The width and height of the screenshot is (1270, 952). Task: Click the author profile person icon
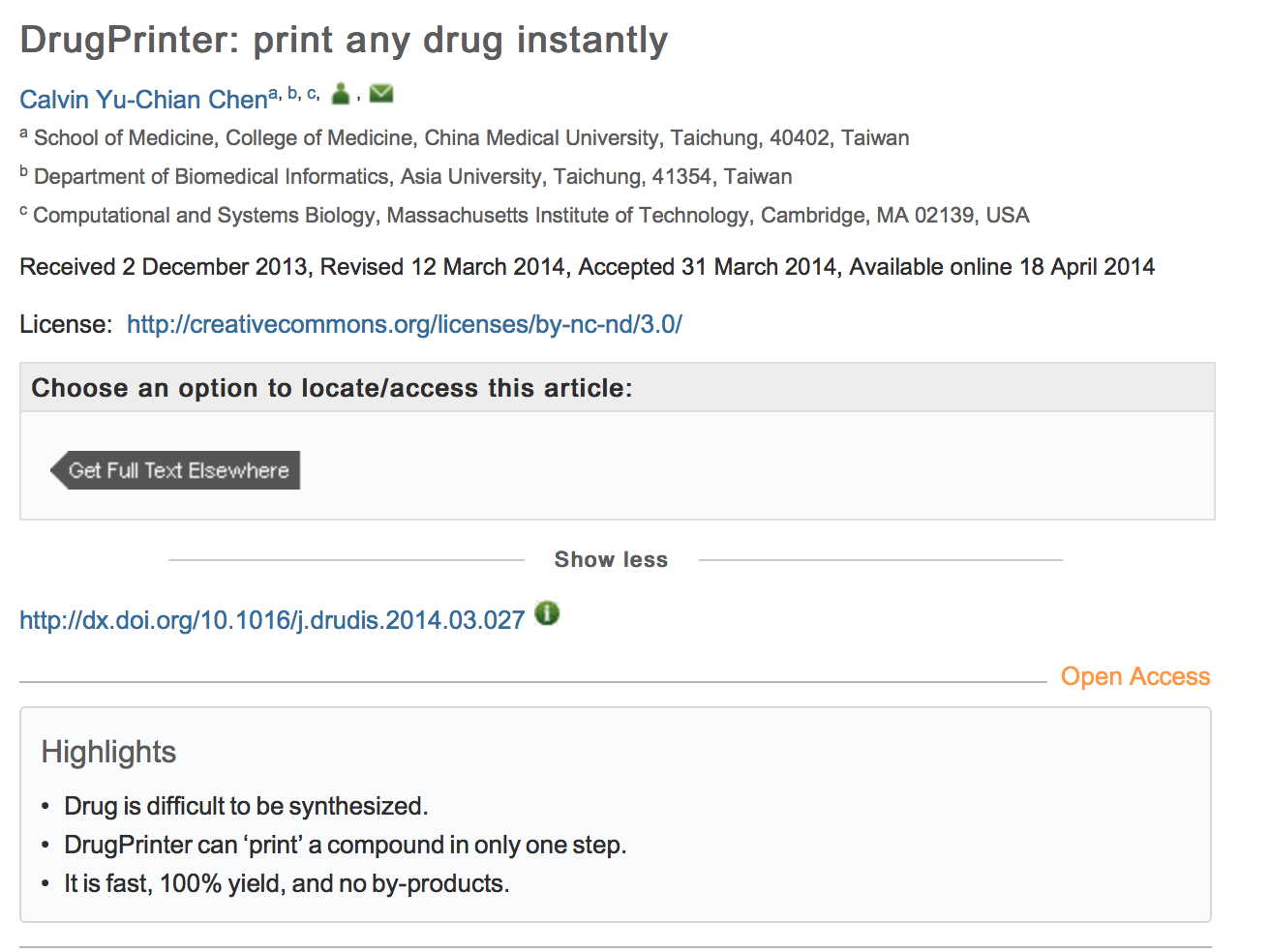coord(341,94)
